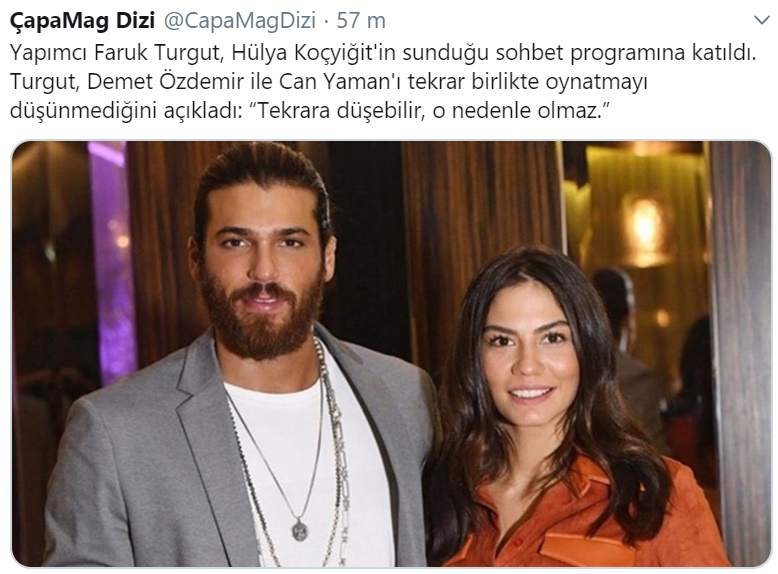This screenshot has height=574, width=778.
Task: Open the ÇapaMag Dizi profile name
Action: coord(82,21)
